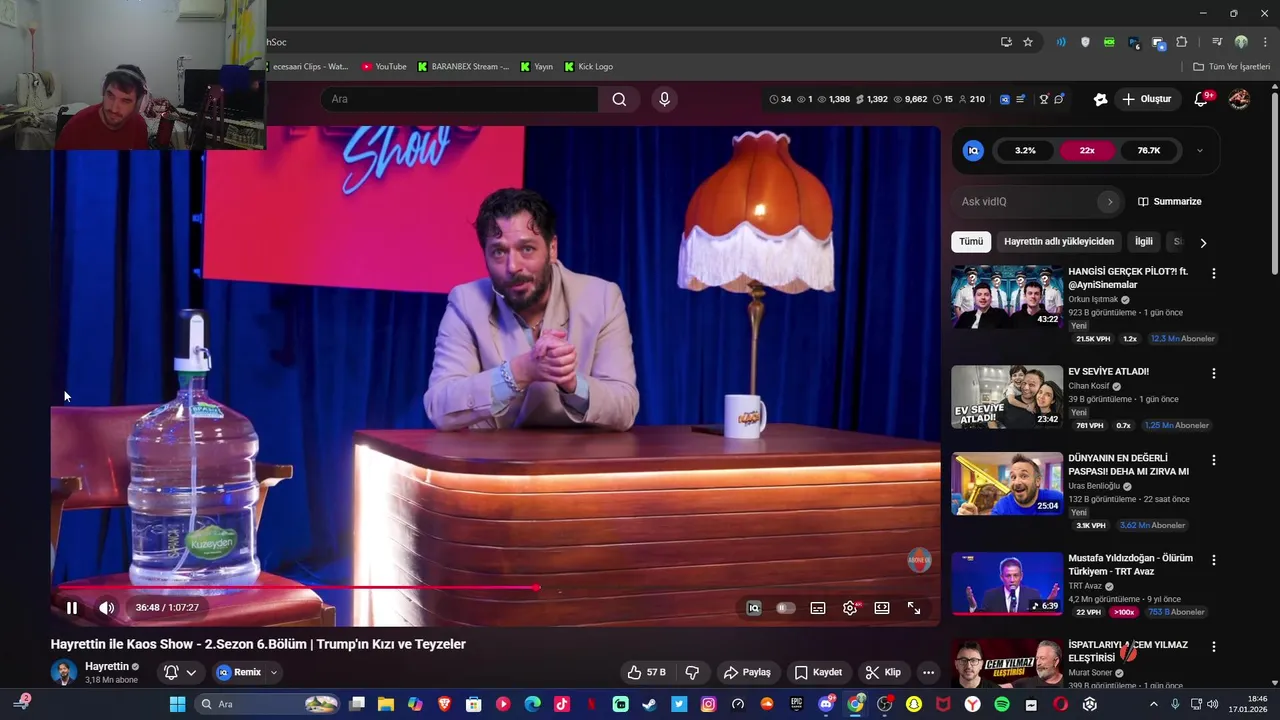Viewport: 1280px width, 720px height.
Task: Open the Remix button
Action: point(239,672)
